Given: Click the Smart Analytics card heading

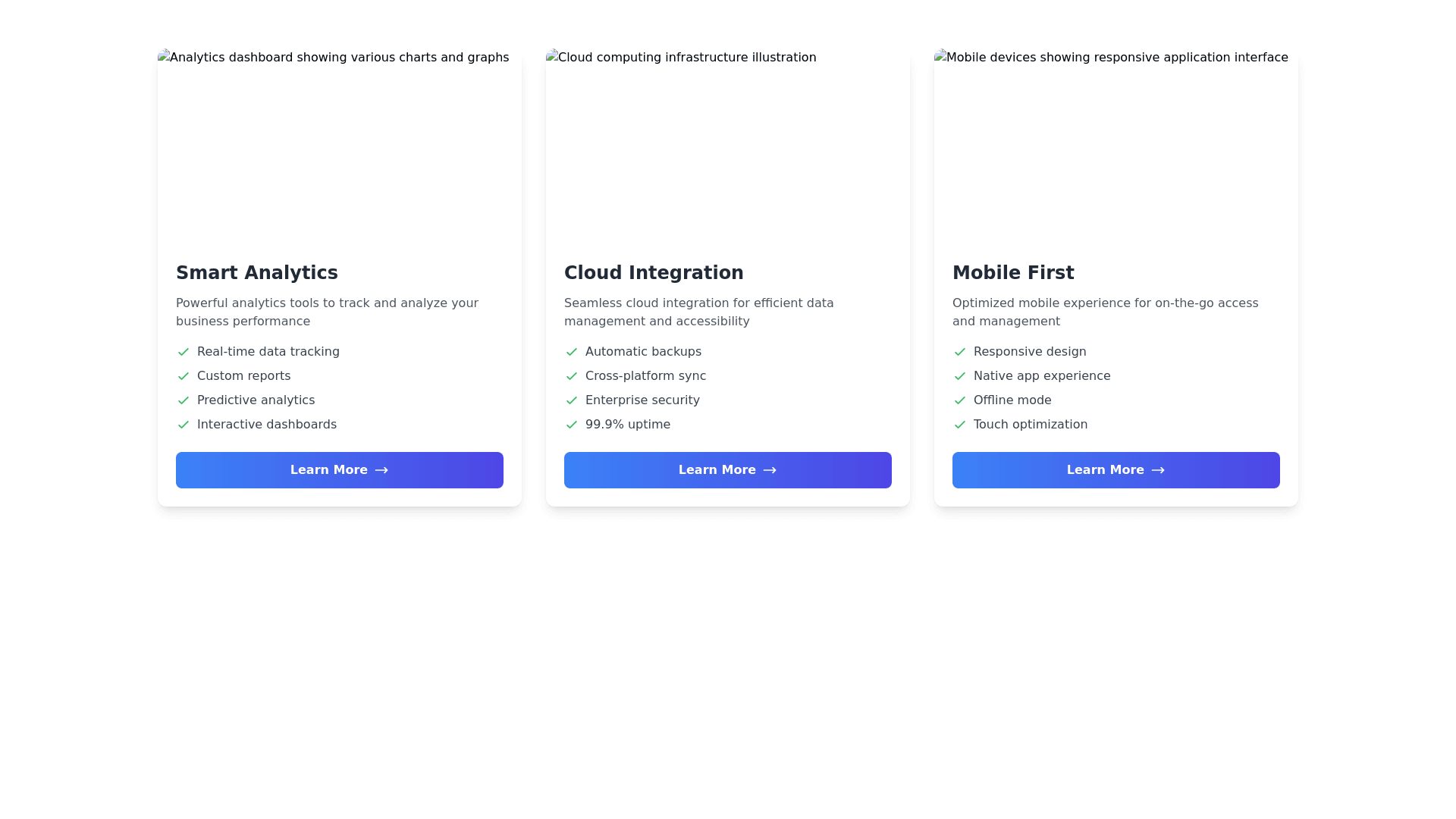Looking at the screenshot, I should [x=257, y=273].
